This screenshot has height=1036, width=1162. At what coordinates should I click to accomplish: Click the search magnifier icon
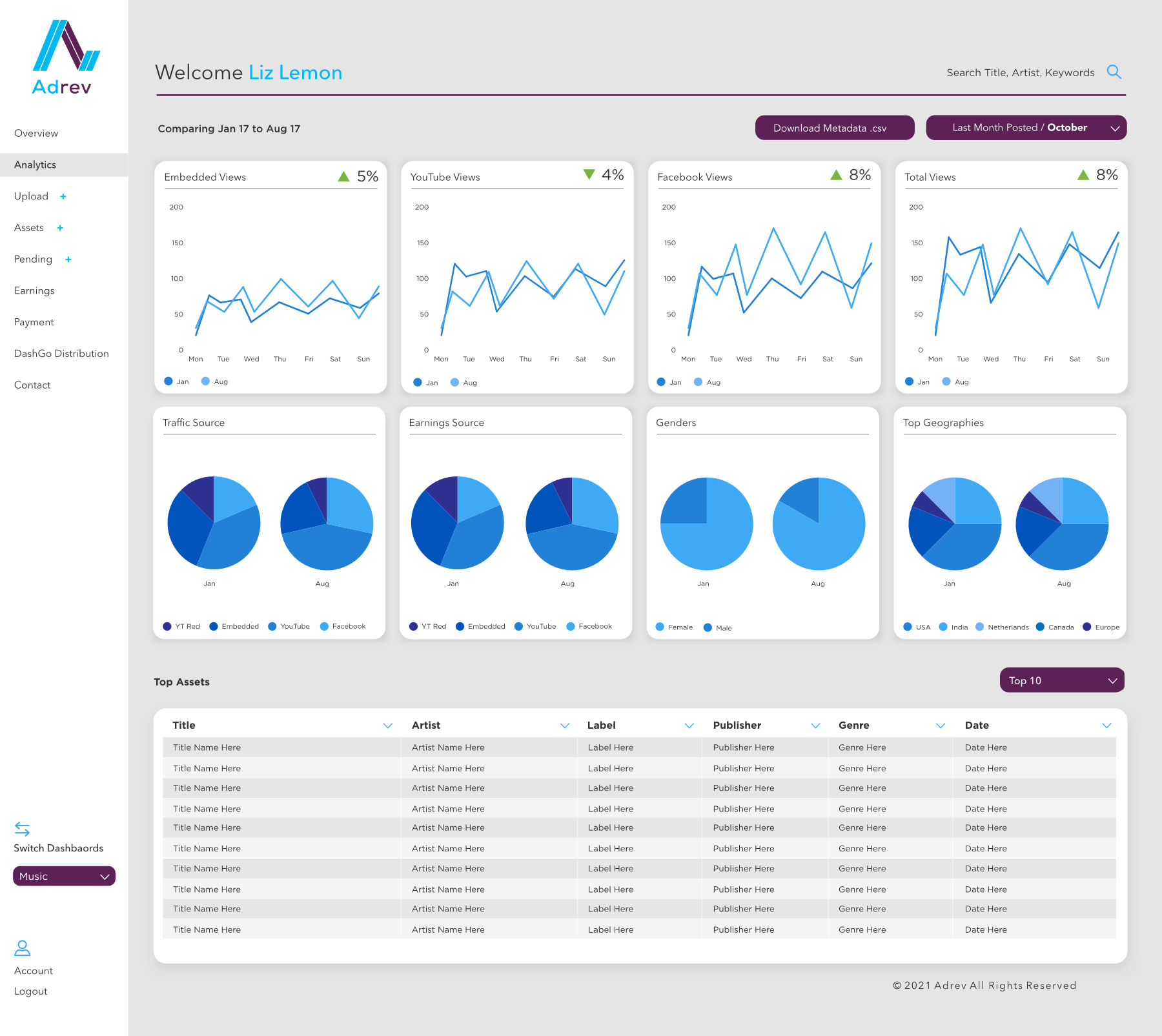coord(1114,72)
